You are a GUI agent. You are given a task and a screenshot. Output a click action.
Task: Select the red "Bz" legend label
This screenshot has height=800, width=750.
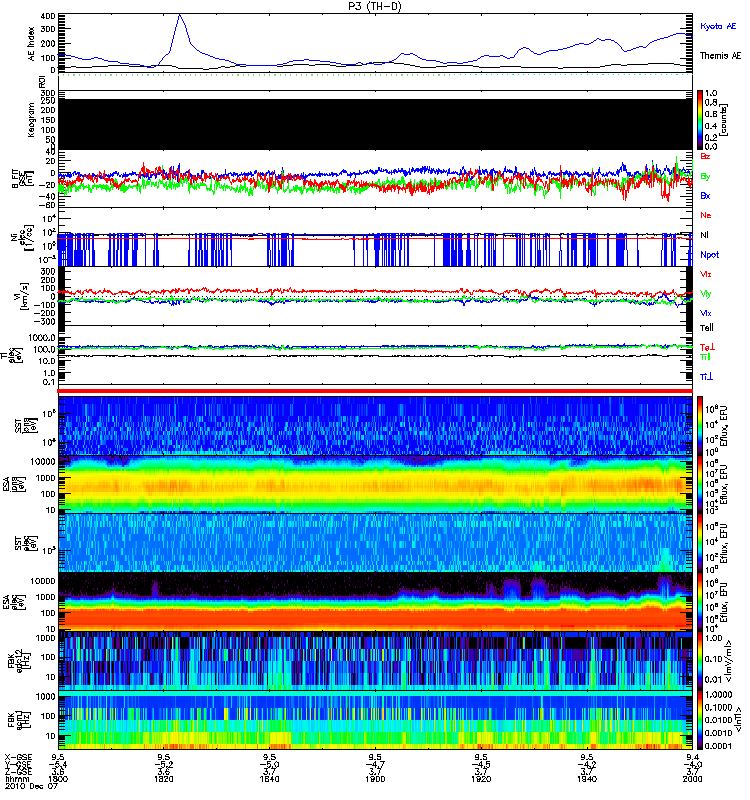(705, 156)
